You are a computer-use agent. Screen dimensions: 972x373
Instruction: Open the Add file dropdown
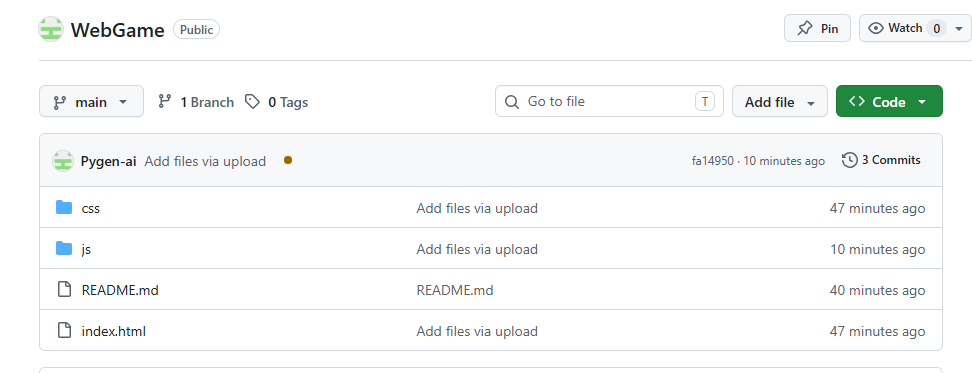point(779,102)
